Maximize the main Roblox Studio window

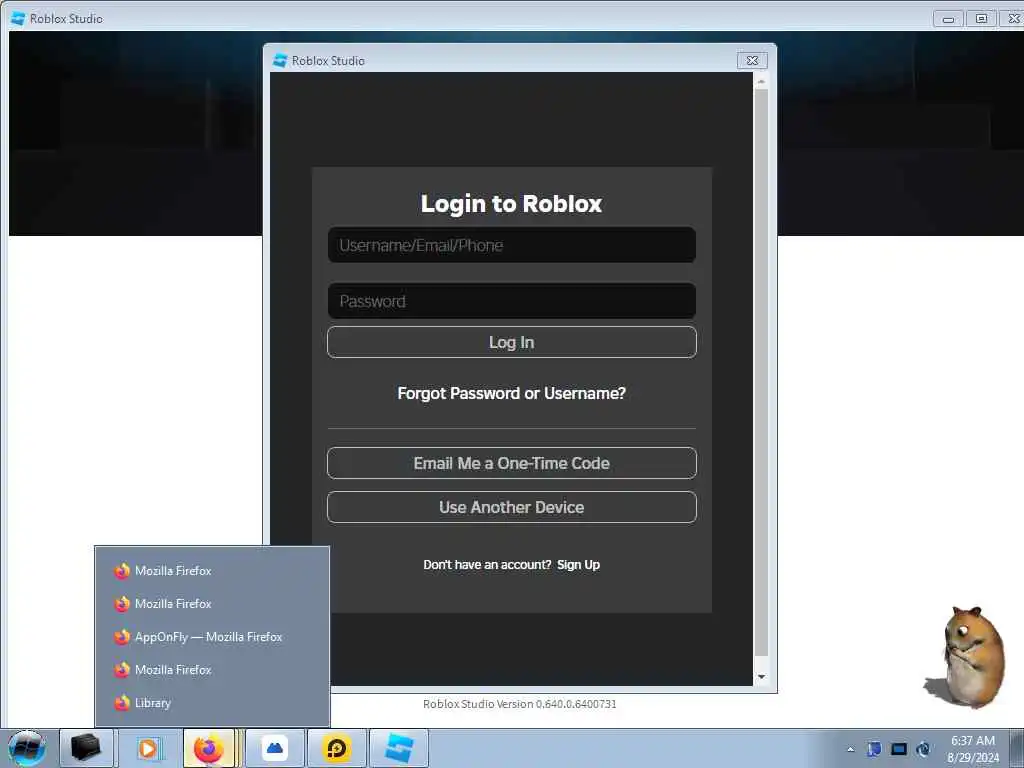(x=981, y=19)
